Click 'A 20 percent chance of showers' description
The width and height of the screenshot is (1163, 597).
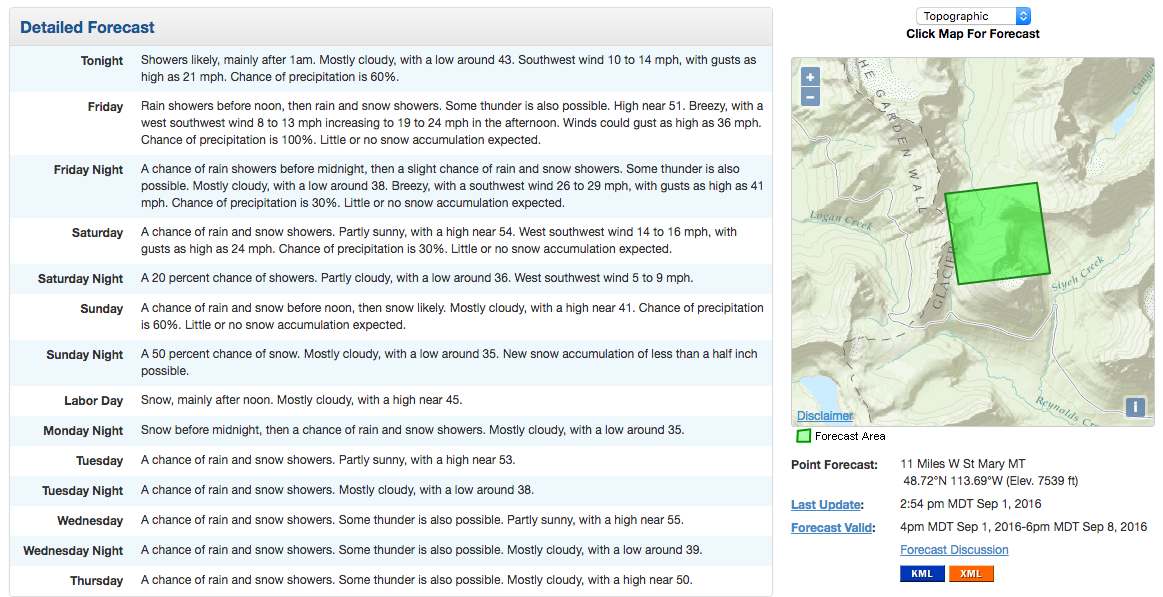click(417, 278)
